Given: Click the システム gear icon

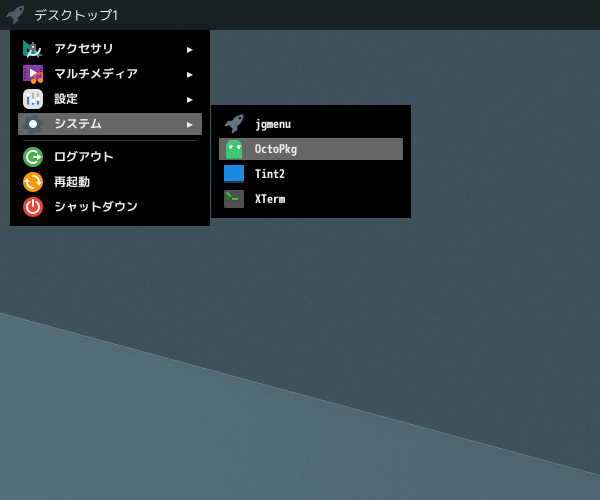Looking at the screenshot, I should point(33,124).
